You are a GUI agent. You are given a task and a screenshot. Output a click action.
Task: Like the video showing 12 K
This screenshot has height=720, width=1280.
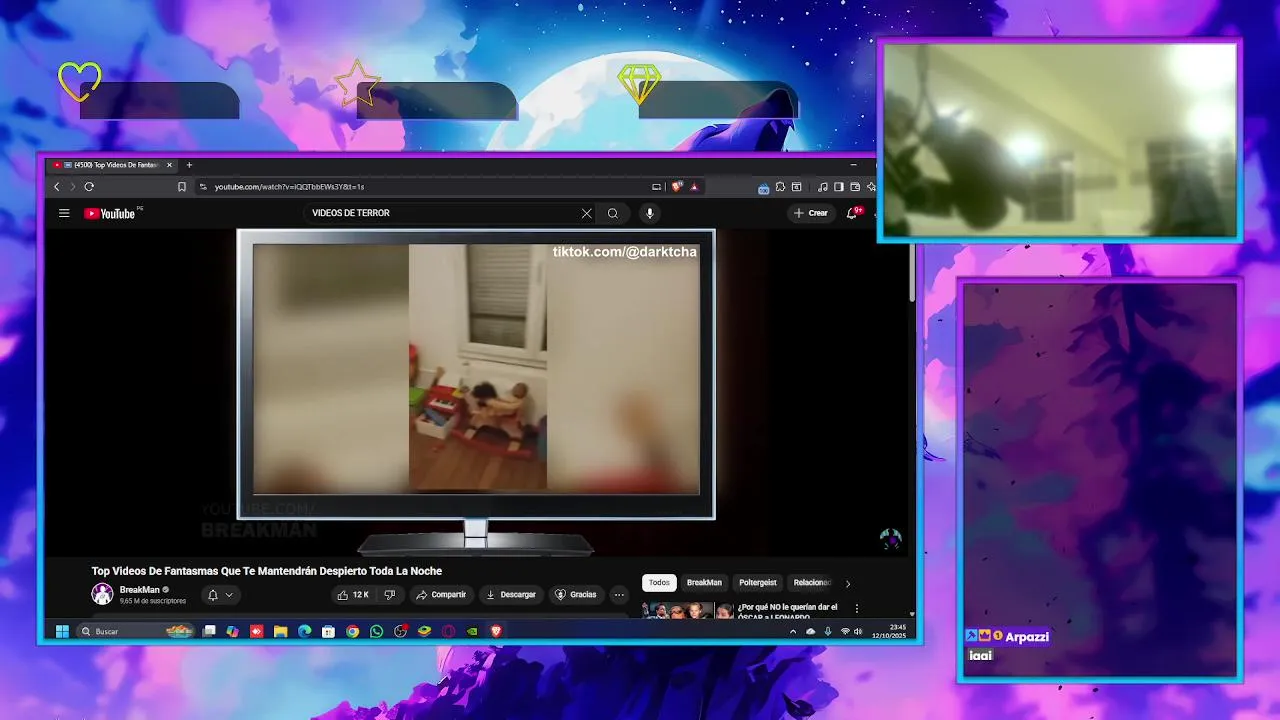click(353, 595)
